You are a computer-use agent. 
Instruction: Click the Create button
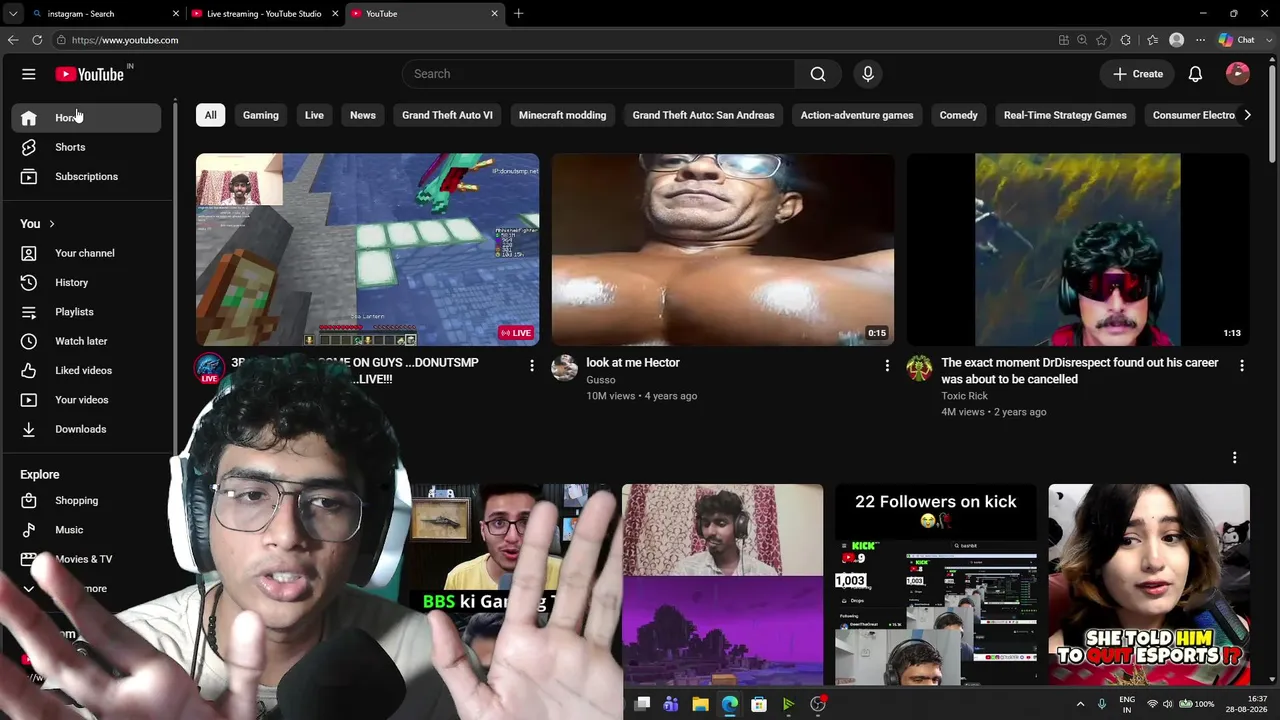coord(1138,74)
